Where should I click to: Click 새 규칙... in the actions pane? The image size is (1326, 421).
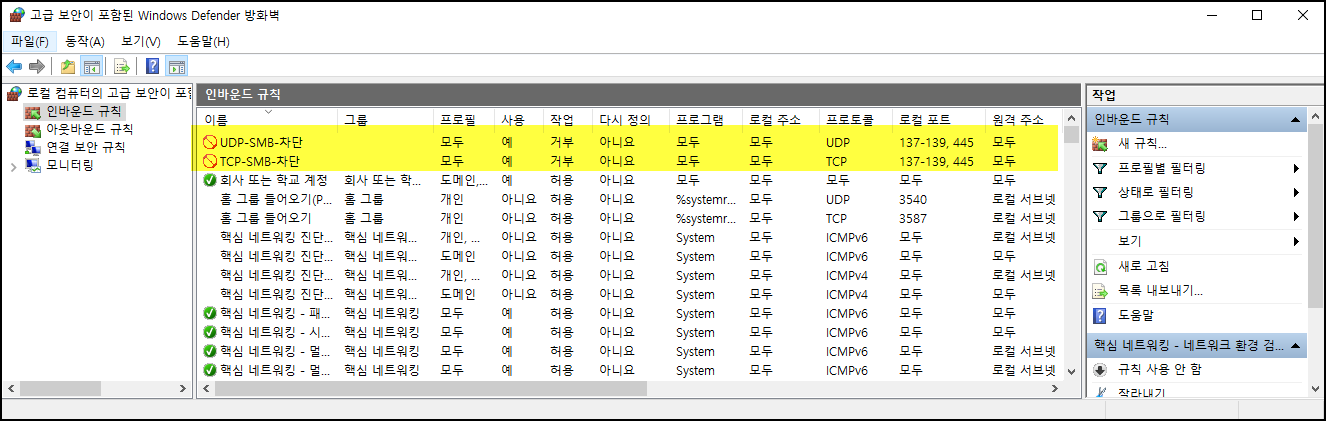[x=1142, y=144]
